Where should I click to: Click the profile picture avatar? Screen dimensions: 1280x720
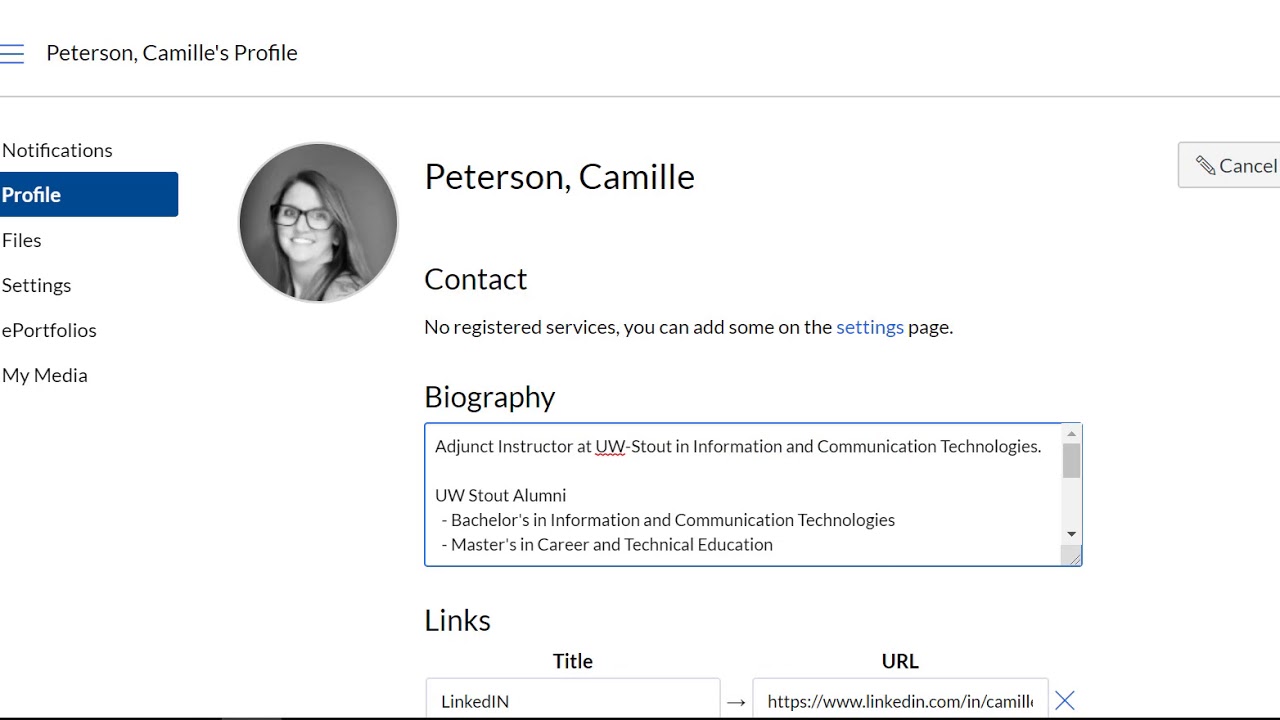tap(318, 222)
